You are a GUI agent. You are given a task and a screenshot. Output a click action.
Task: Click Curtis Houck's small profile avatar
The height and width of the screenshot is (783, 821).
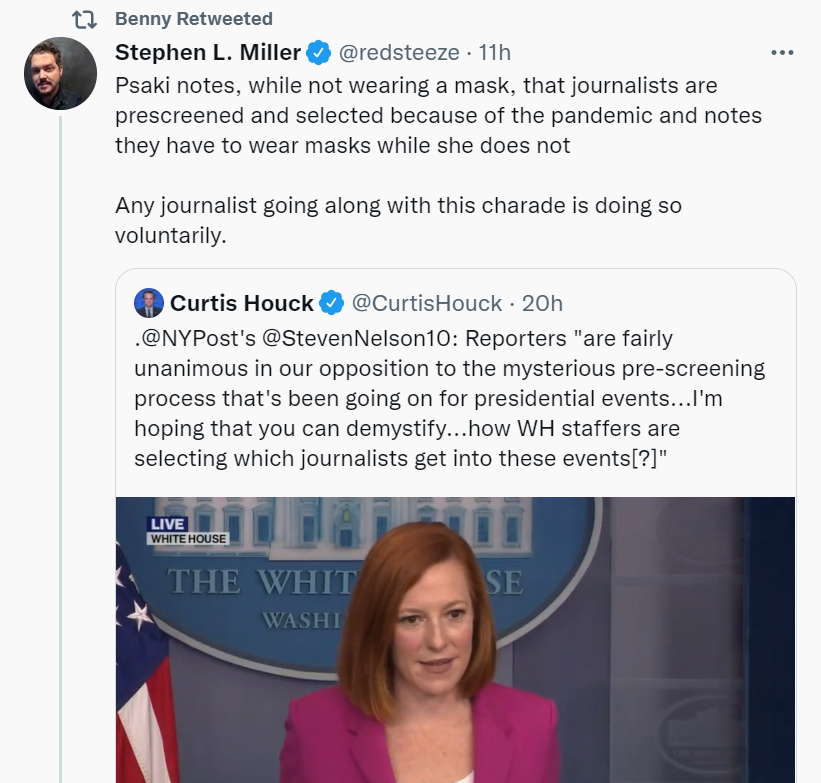pos(148,302)
